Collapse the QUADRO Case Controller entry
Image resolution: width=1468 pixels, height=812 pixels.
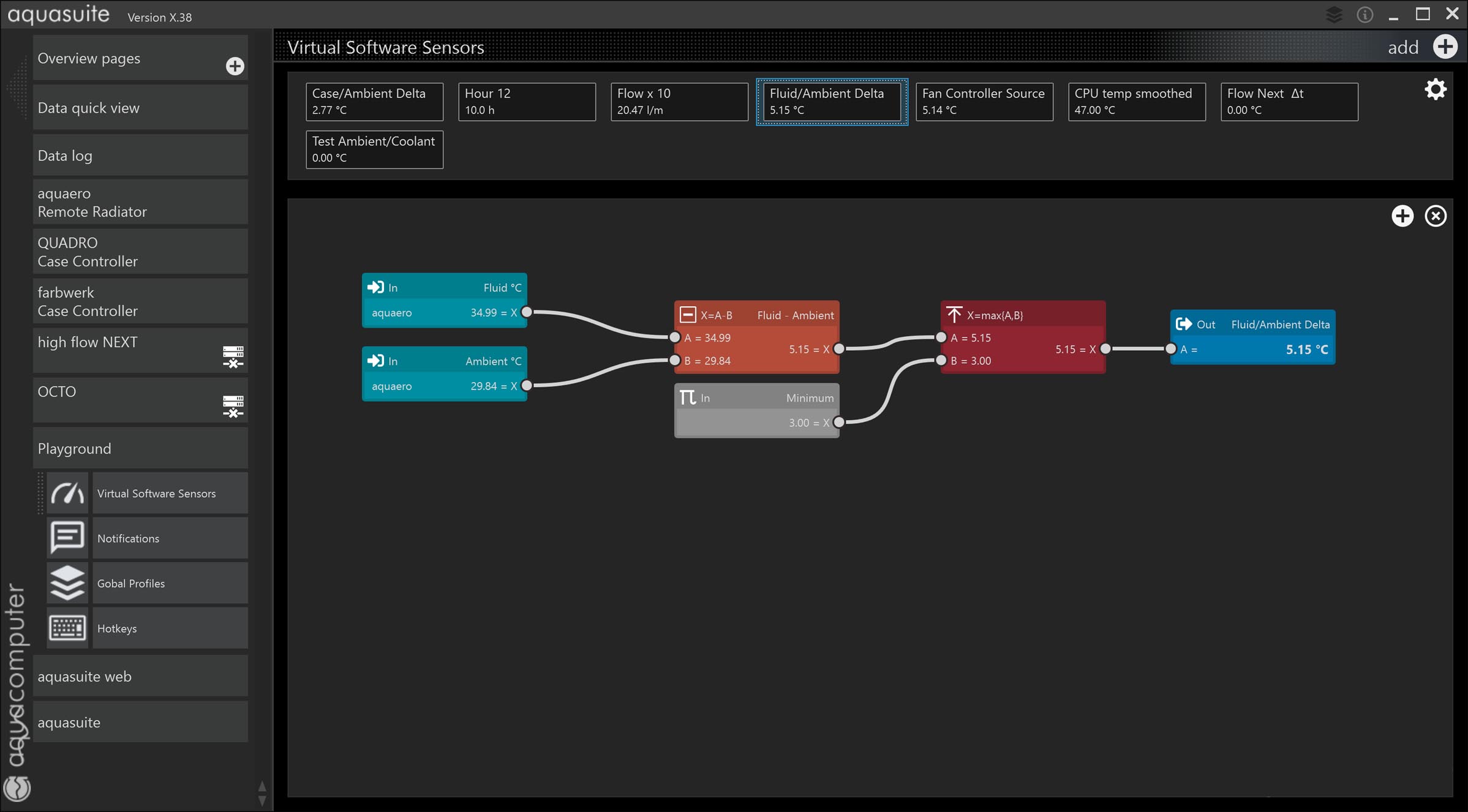[x=140, y=252]
